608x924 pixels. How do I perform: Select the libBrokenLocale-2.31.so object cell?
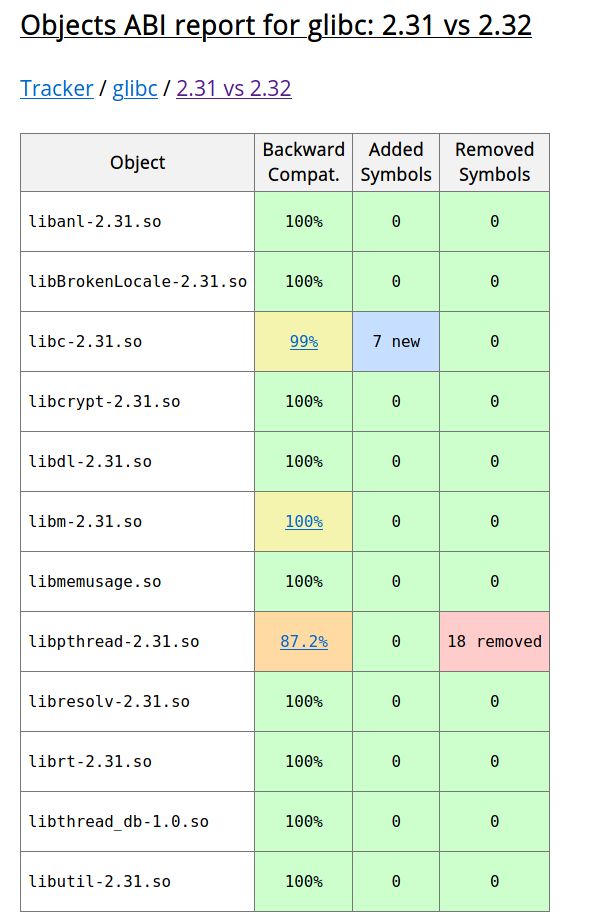click(138, 281)
